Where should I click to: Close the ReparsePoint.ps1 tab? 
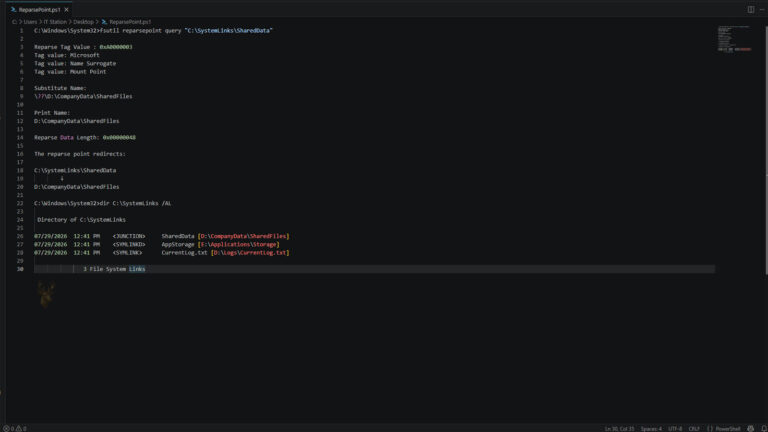[67, 9]
